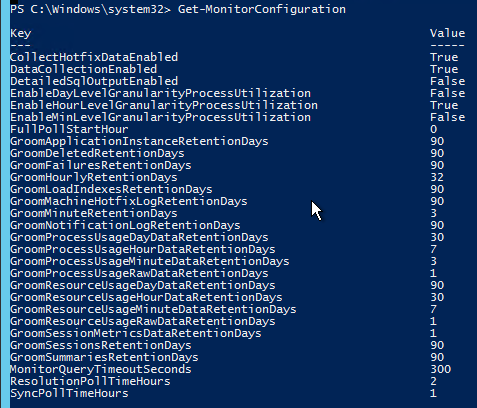Click the Get-MonitorConfiguration command text
Screen dimensions: 477x408
coord(262,9)
